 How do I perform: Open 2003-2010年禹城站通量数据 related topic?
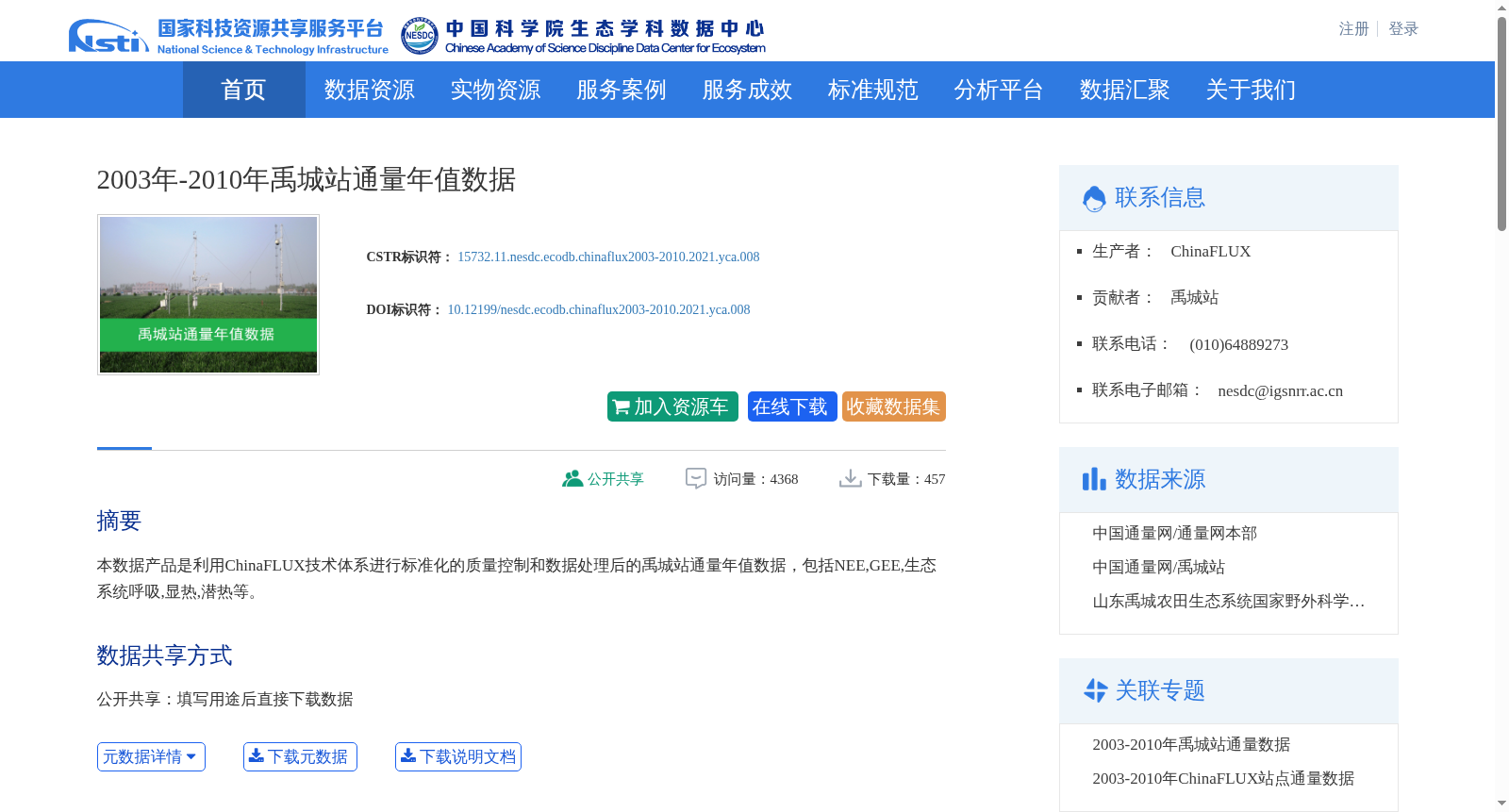(x=1191, y=745)
